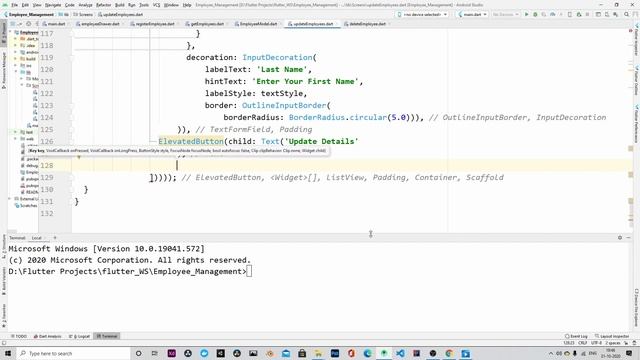
Task: Expand the test folder in project tree
Action: (16, 132)
